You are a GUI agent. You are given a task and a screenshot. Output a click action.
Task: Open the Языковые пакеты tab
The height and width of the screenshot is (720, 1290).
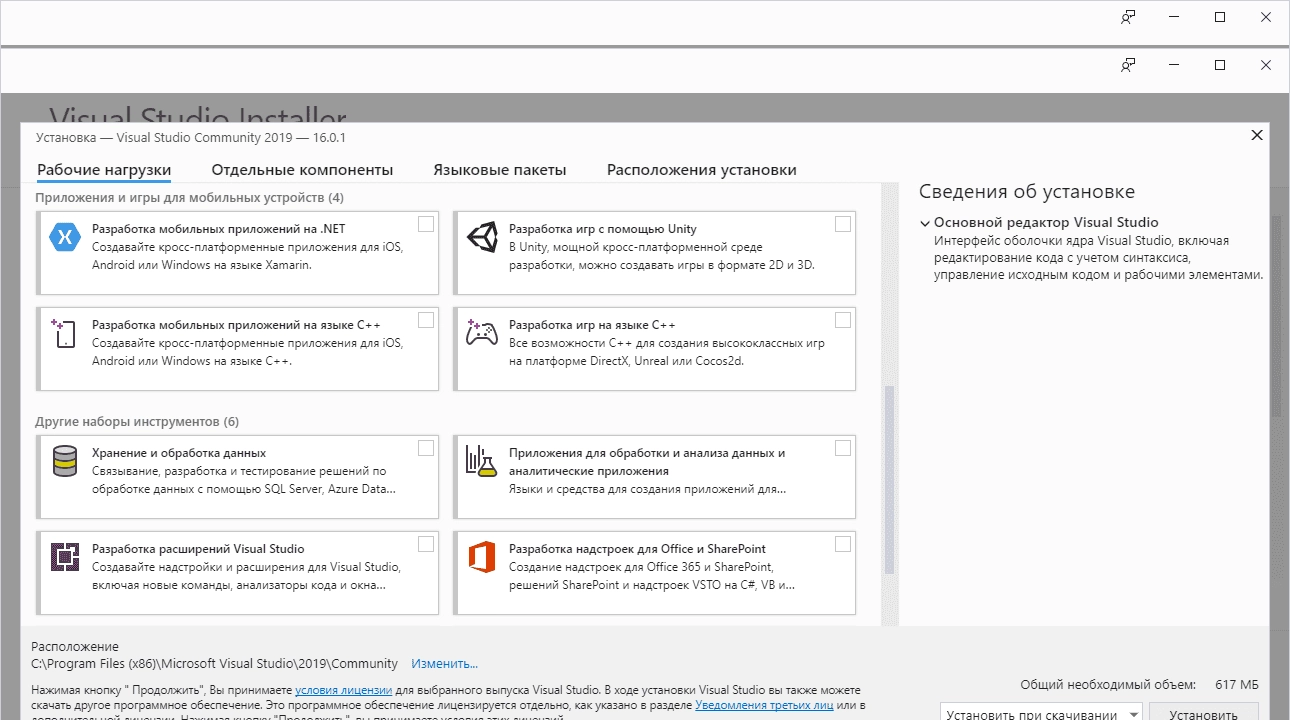pyautogui.click(x=500, y=170)
